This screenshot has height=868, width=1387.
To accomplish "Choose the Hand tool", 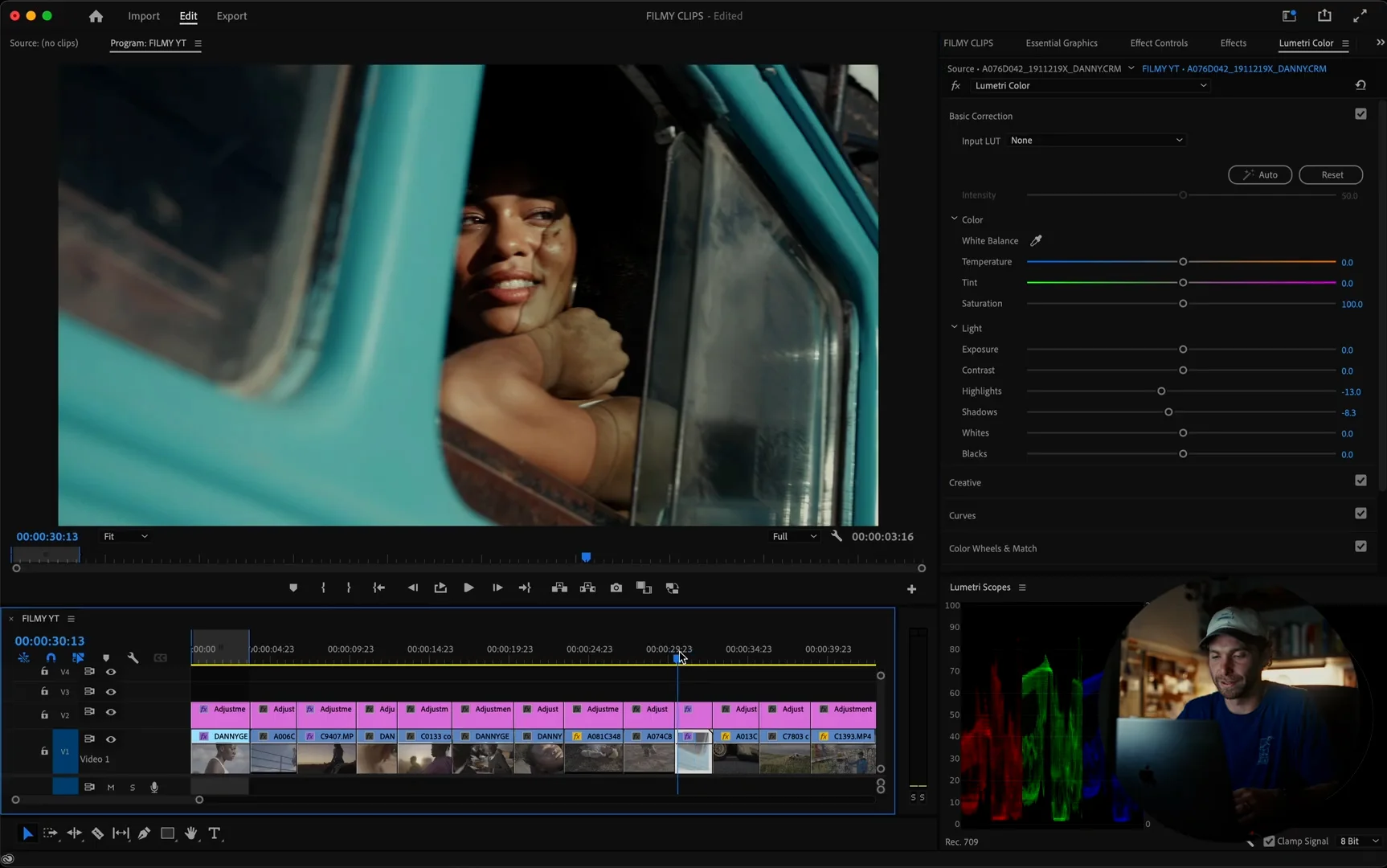I will (x=190, y=833).
